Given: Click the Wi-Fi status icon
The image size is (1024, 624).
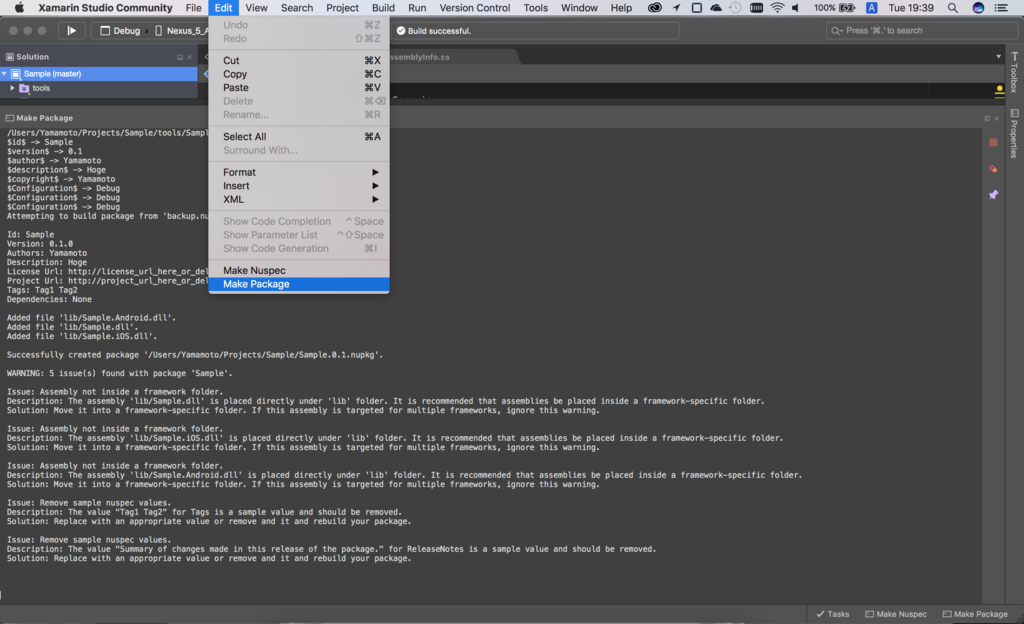Looking at the screenshot, I should click(x=777, y=8).
